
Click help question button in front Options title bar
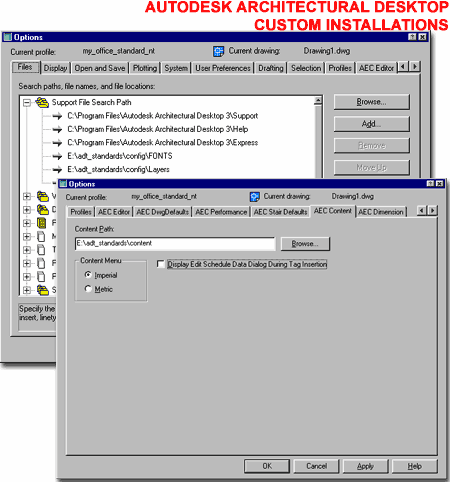coord(431,184)
